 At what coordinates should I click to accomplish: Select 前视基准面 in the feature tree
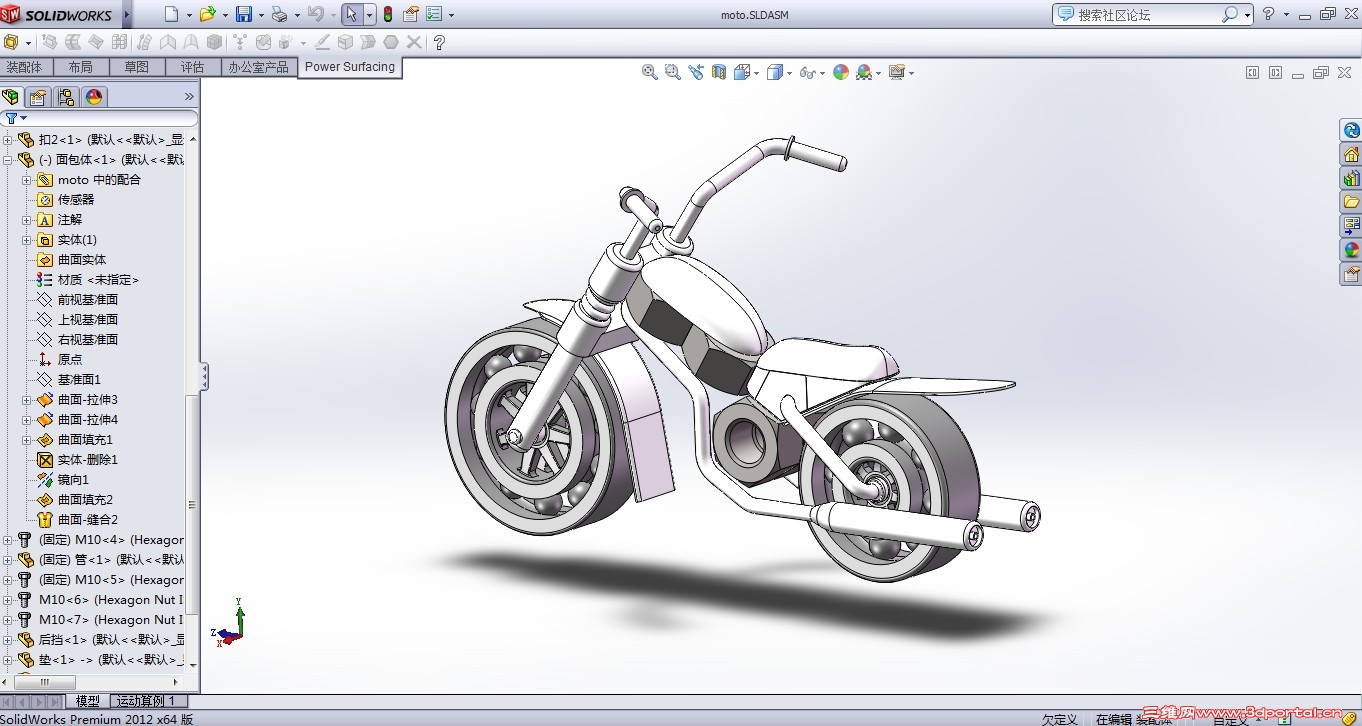click(x=88, y=300)
